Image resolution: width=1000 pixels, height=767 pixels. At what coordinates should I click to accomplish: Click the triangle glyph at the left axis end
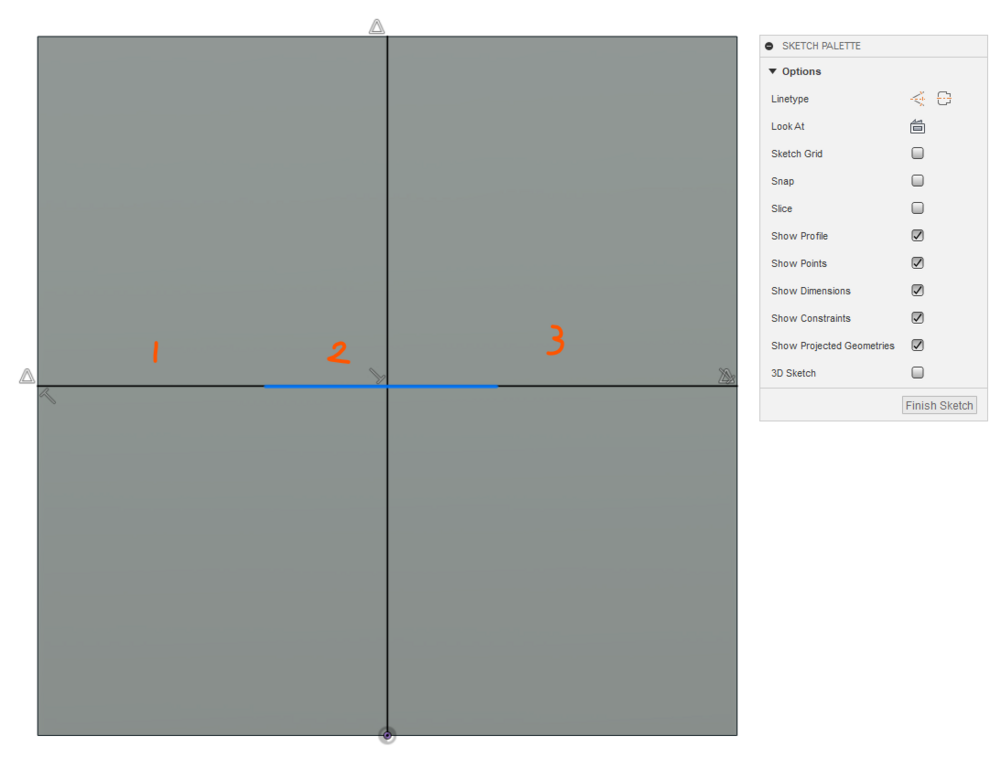coord(26,377)
